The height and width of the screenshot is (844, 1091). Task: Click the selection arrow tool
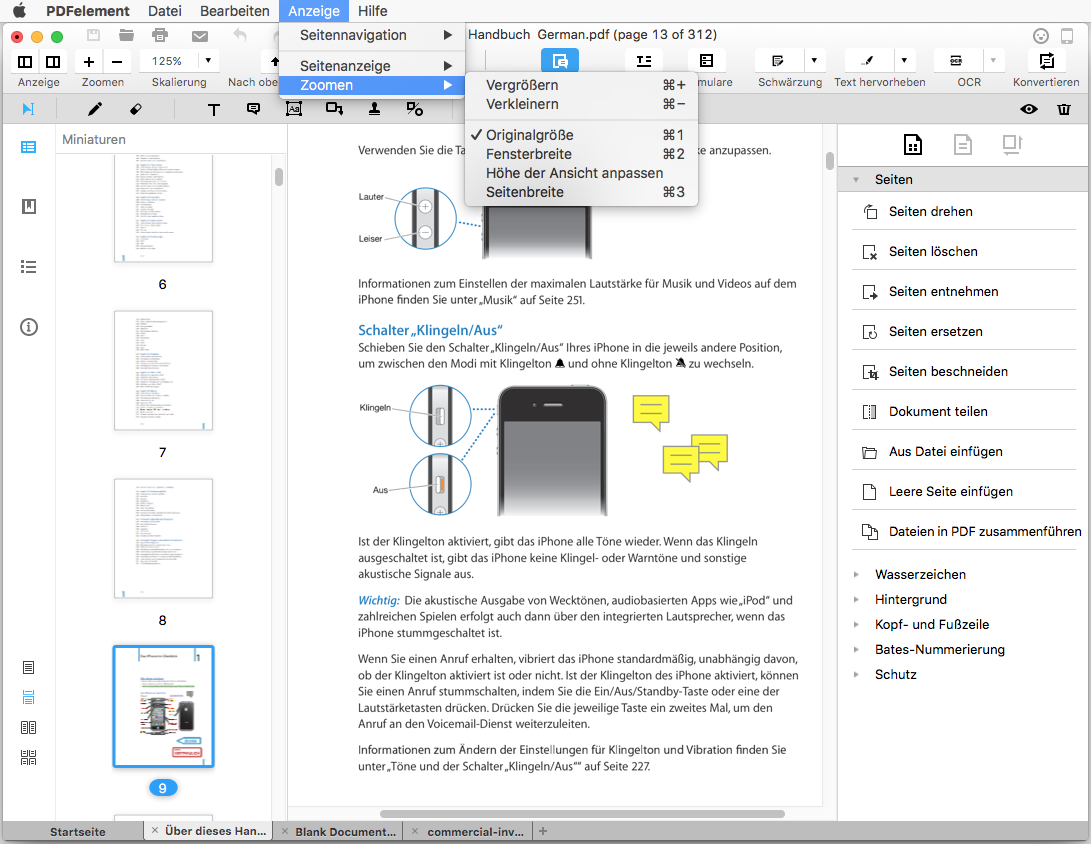tap(29, 109)
